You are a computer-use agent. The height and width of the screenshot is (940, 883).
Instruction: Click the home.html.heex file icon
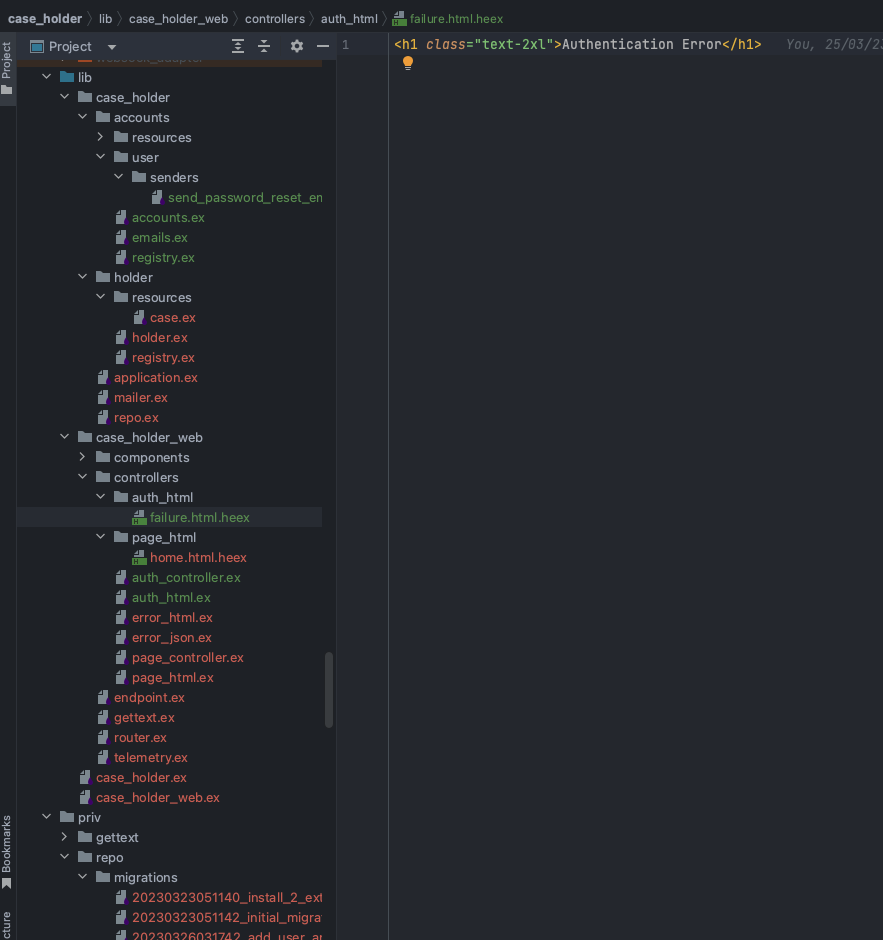[139, 558]
